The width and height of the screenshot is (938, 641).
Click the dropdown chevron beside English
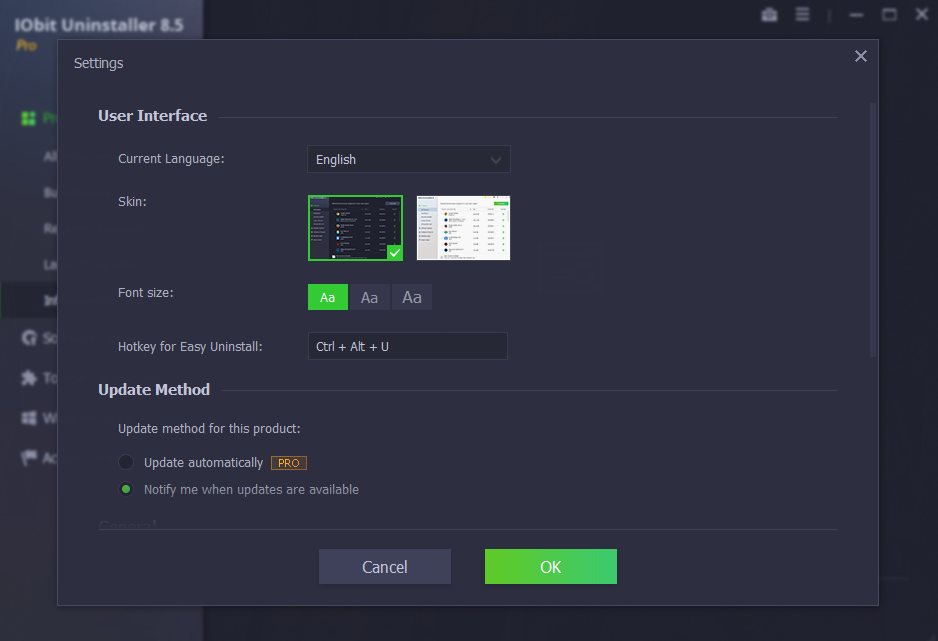tap(495, 160)
